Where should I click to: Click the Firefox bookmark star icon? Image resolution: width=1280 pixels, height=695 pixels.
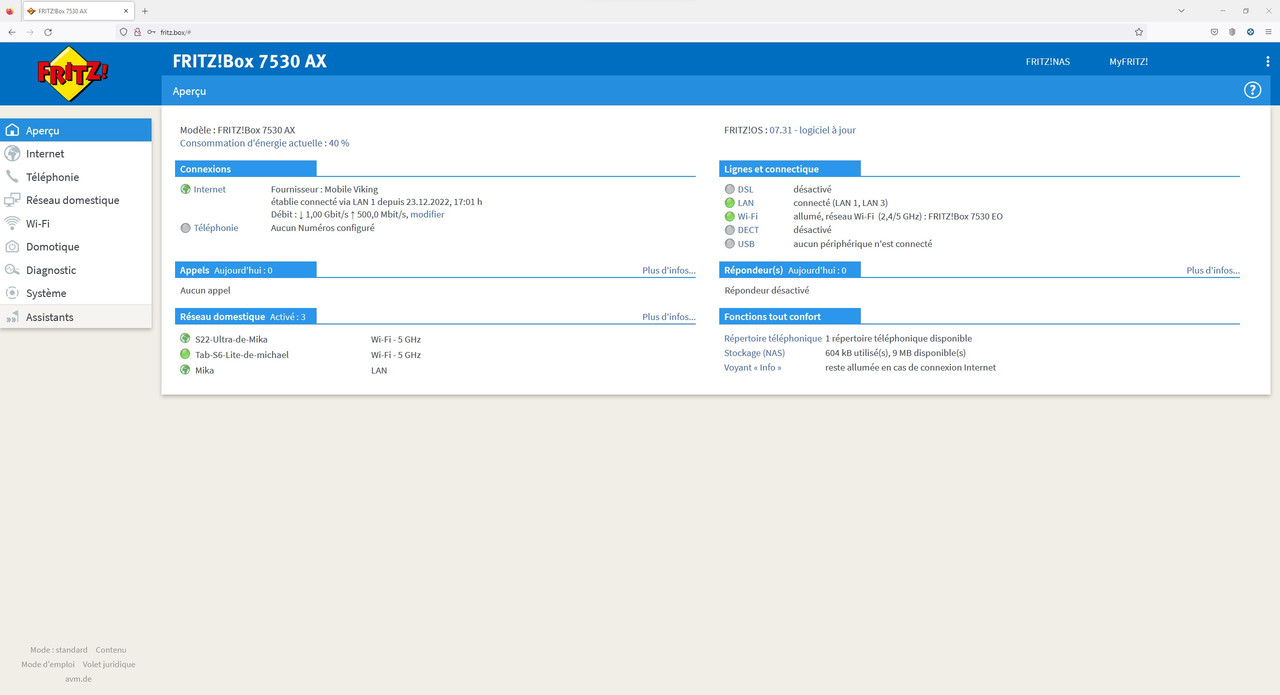1138,32
